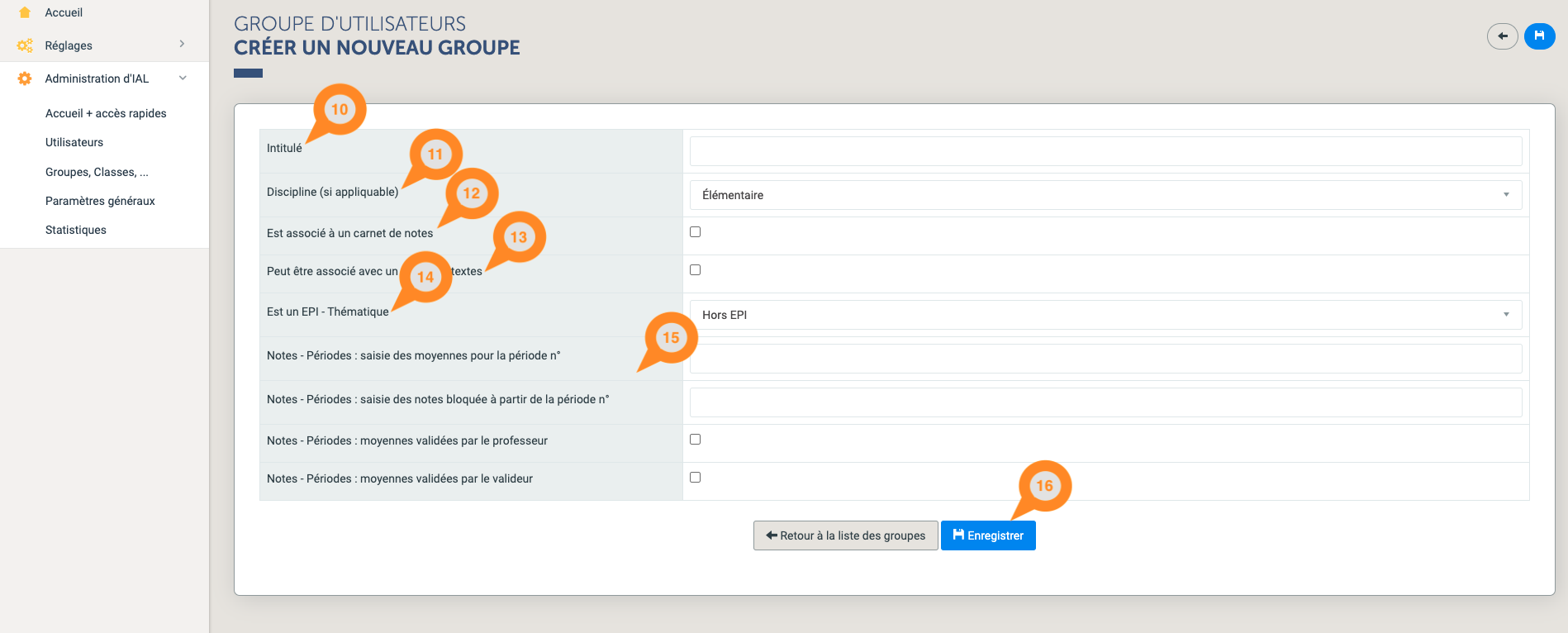Open Accueil in the sidebar
Screen dimensions: 1568x633
(64, 12)
